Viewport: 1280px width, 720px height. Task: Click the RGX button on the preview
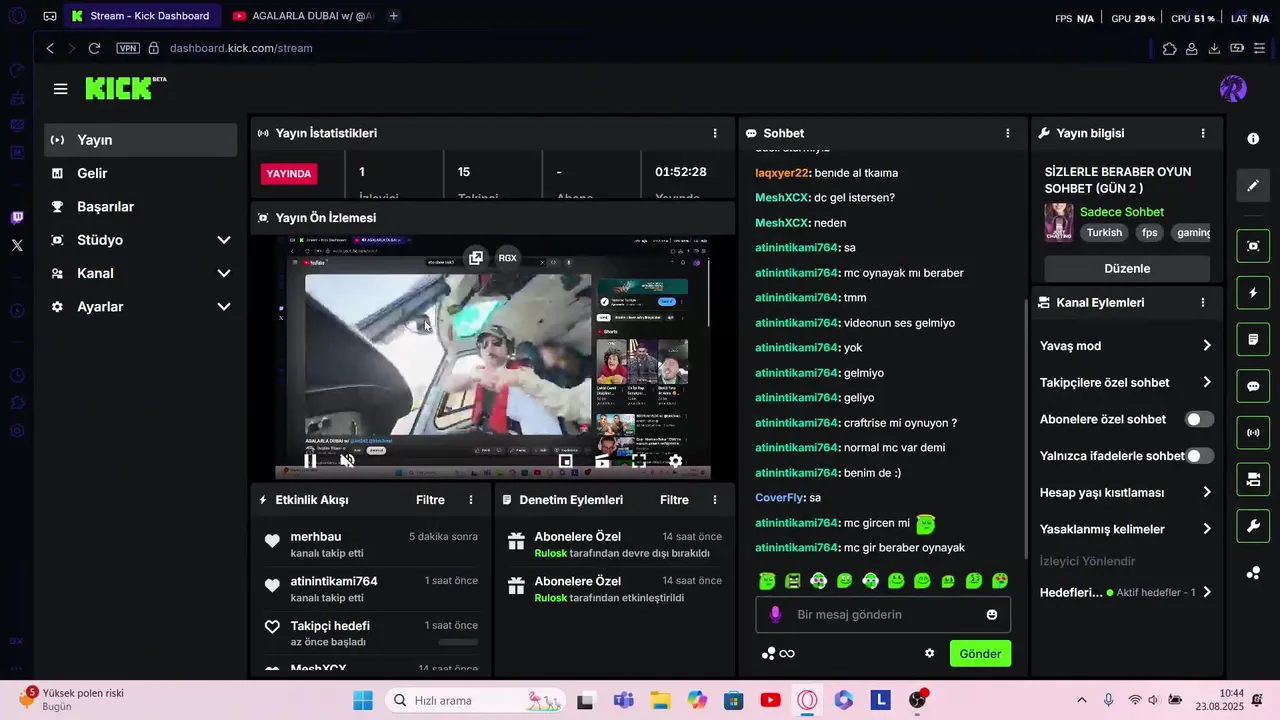[507, 257]
